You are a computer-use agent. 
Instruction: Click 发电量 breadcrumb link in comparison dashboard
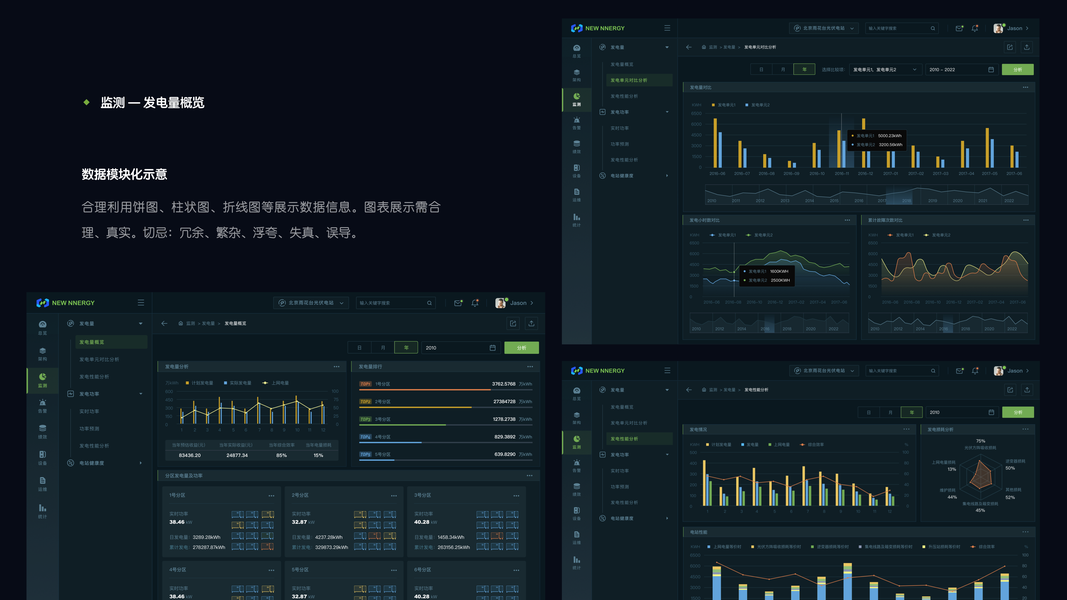[729, 47]
